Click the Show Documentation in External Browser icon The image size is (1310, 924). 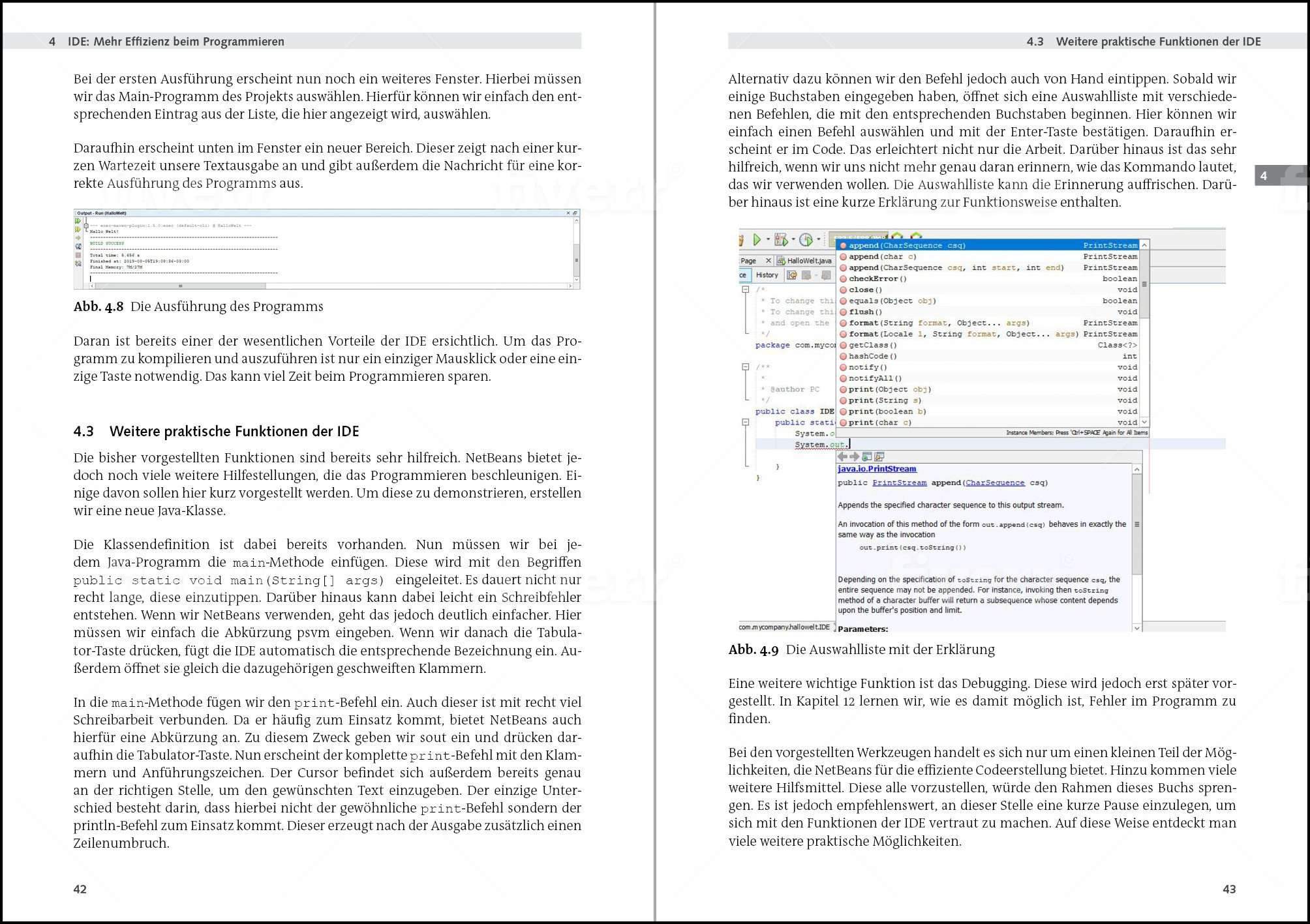coord(879,457)
